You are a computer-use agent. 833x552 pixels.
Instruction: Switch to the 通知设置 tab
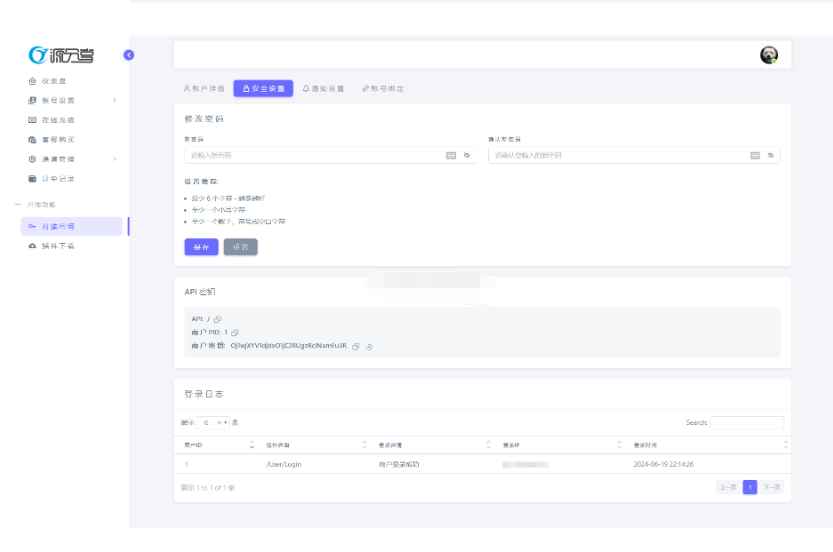click(324, 89)
